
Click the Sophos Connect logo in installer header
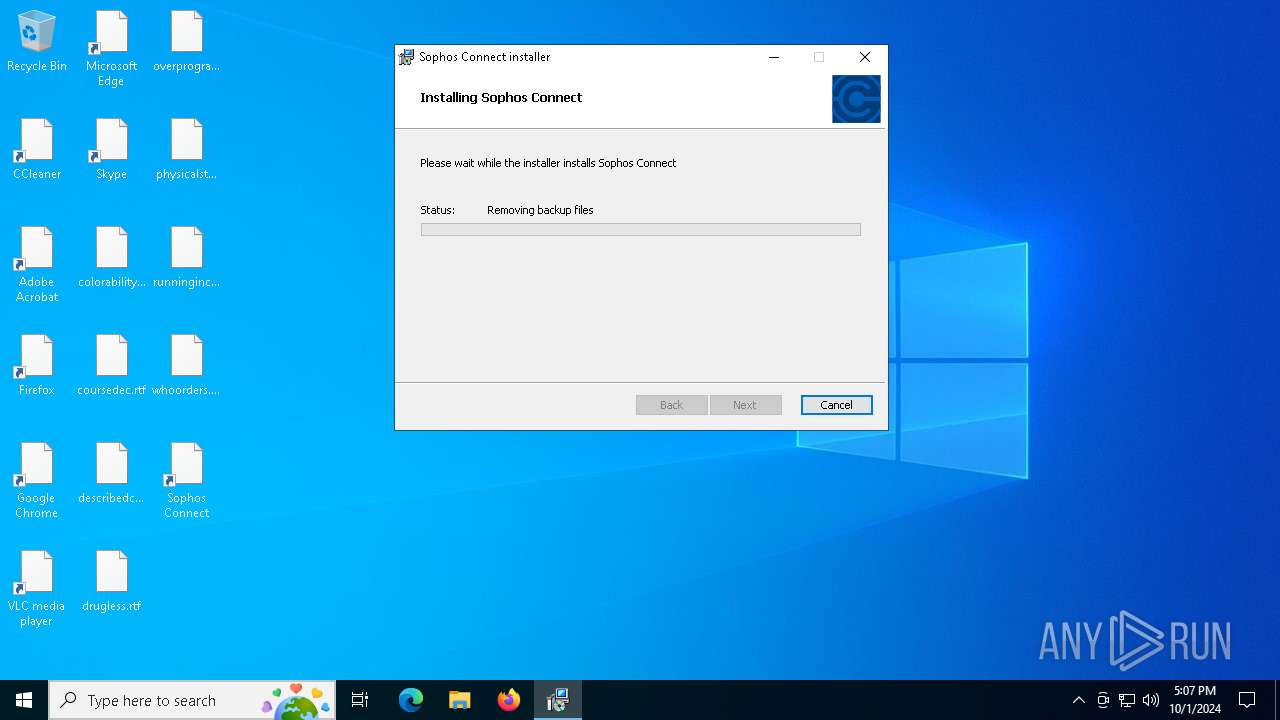(x=856, y=99)
